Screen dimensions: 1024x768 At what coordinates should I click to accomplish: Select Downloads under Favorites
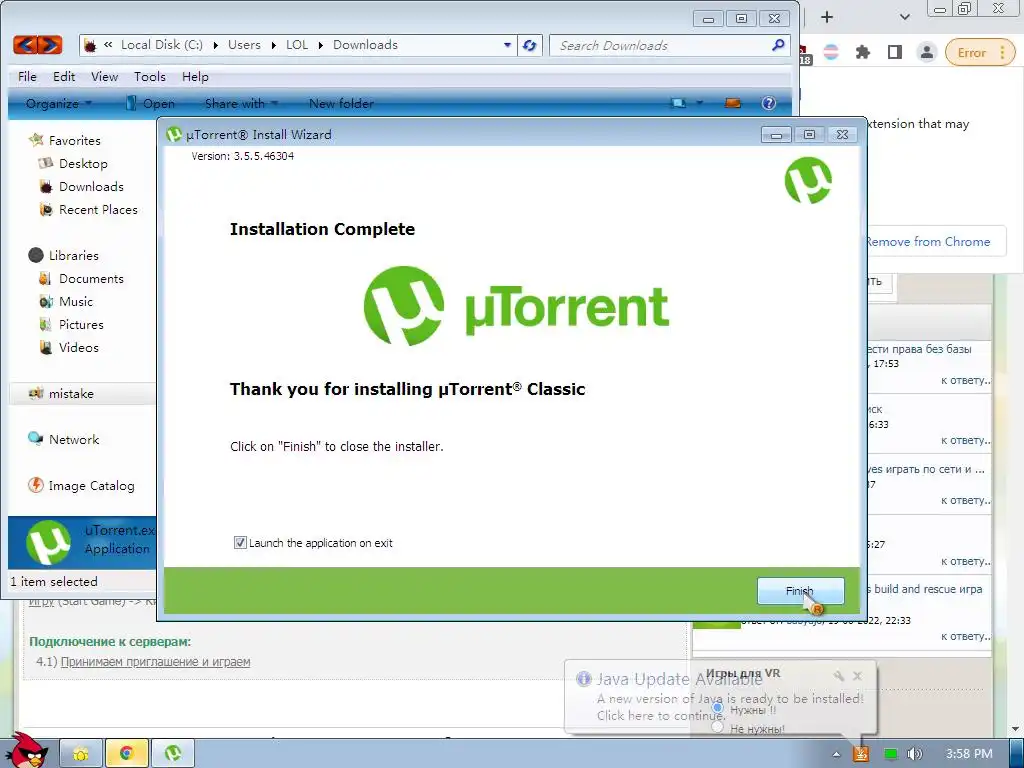(91, 187)
